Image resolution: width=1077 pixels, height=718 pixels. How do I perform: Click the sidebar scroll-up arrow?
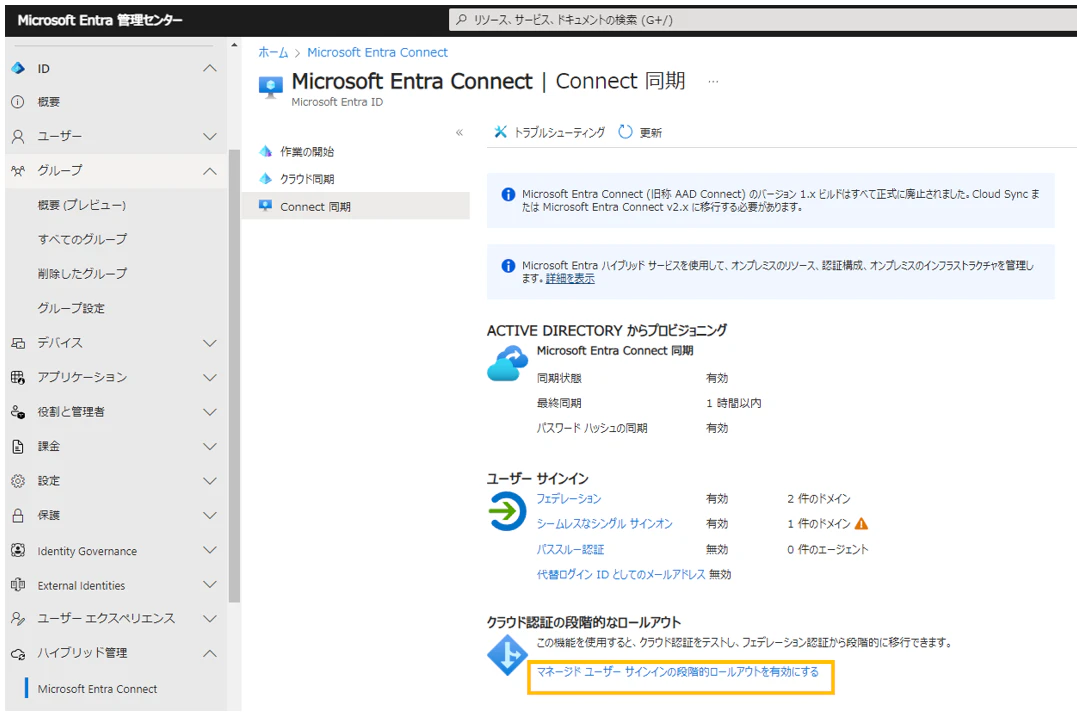pyautogui.click(x=234, y=45)
